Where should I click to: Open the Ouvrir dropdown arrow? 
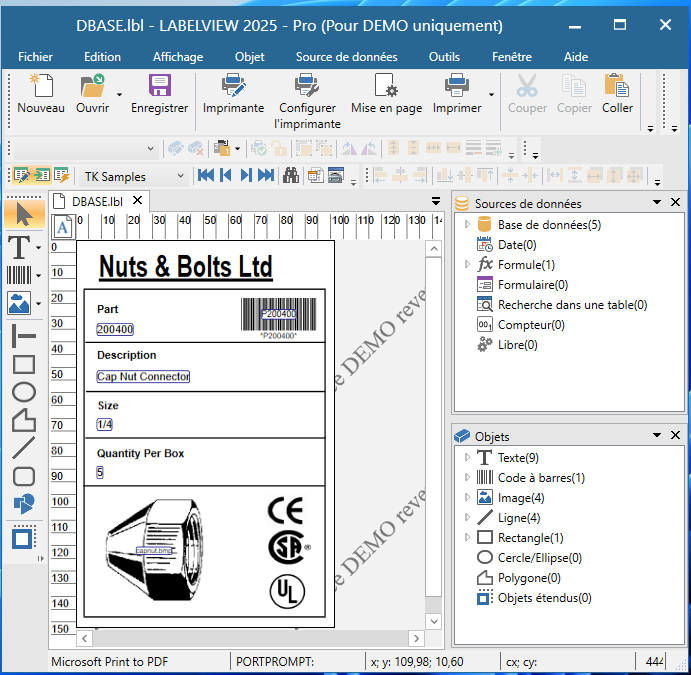click(119, 94)
